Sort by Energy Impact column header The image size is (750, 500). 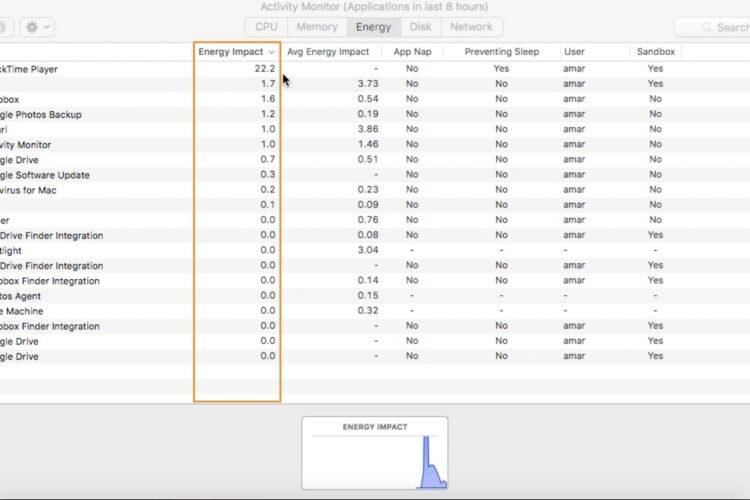point(237,52)
